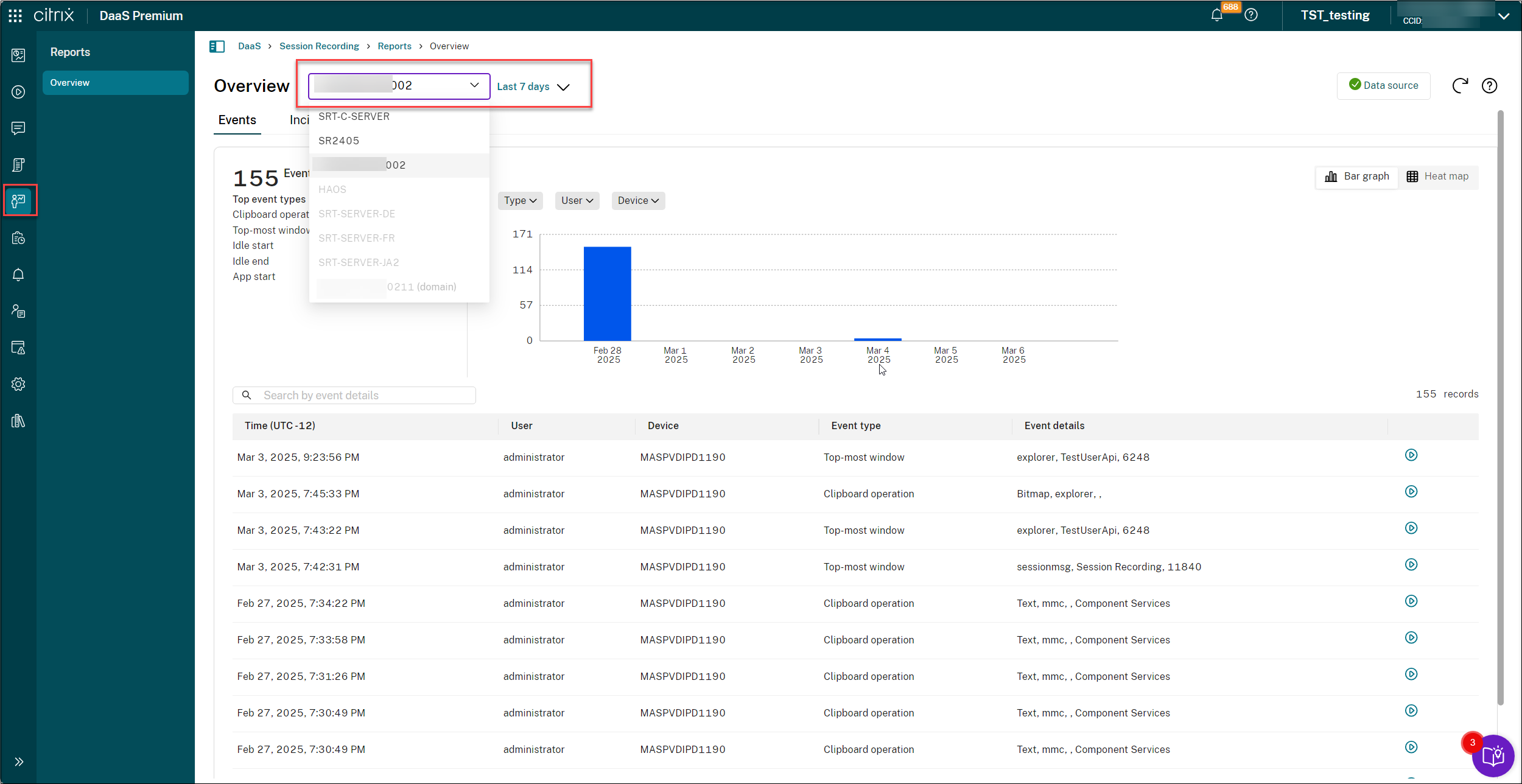
Task: Click the Feb 28 blue bar
Action: pyautogui.click(x=607, y=293)
